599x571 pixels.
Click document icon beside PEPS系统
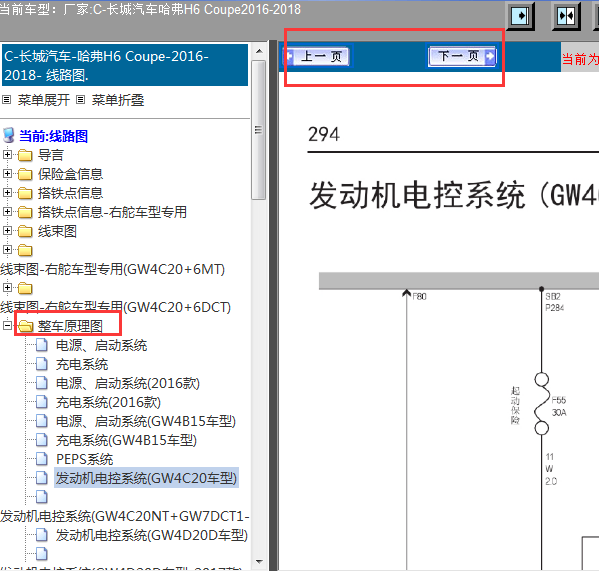click(42, 459)
